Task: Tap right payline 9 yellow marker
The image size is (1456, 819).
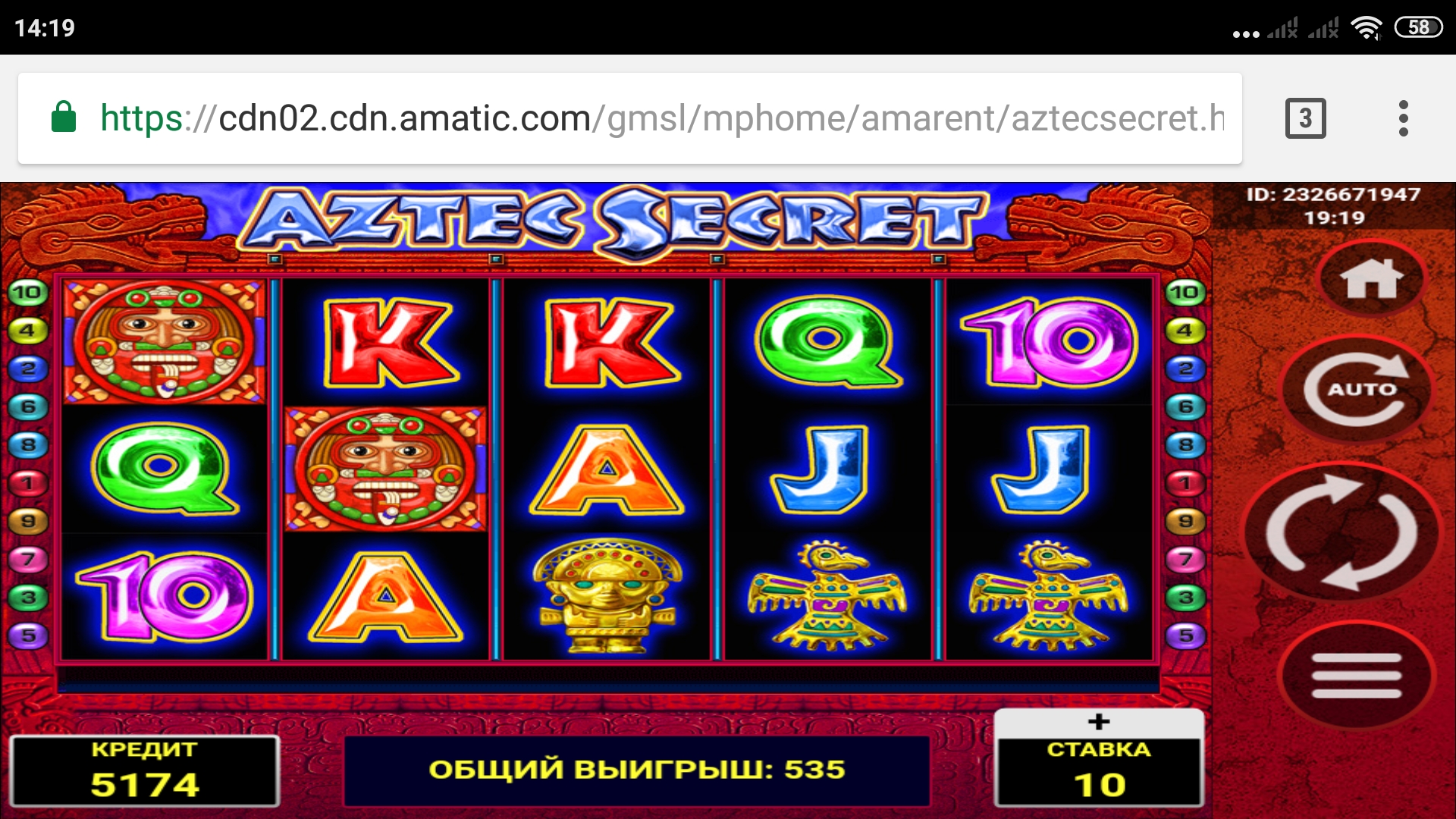Action: click(x=1186, y=521)
